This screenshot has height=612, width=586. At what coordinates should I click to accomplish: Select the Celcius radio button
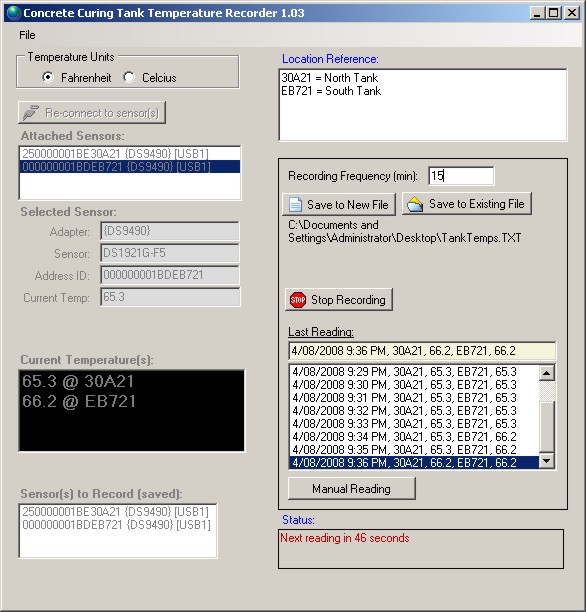click(129, 77)
